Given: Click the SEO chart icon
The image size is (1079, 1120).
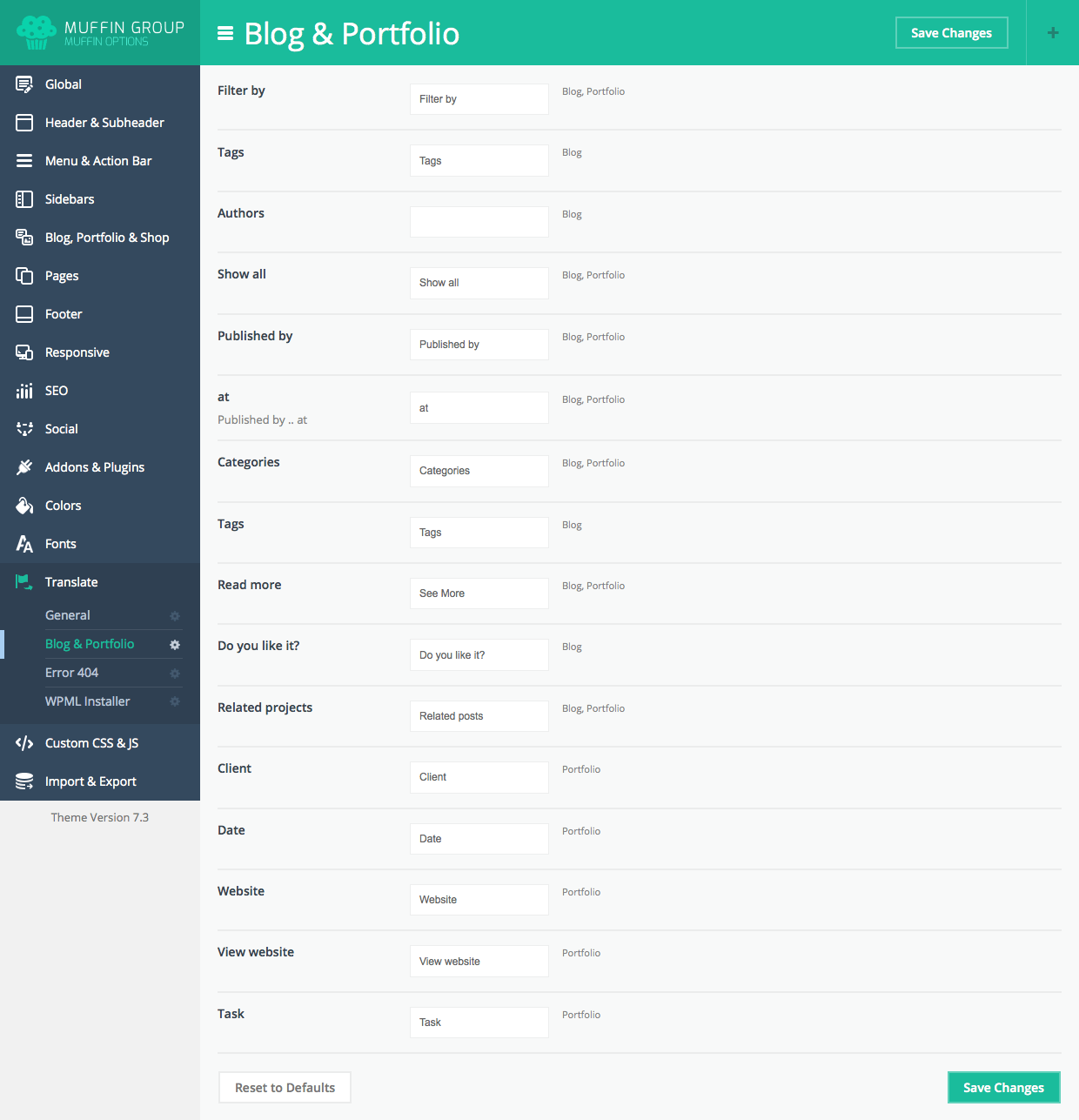Looking at the screenshot, I should click(24, 391).
